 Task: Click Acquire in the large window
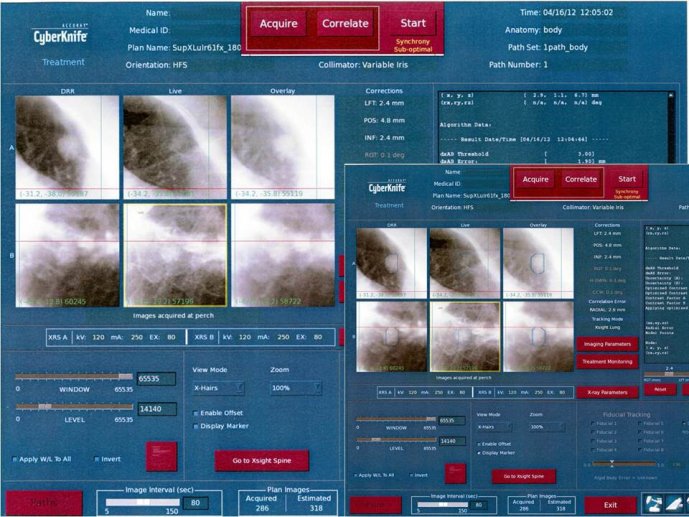[x=279, y=23]
